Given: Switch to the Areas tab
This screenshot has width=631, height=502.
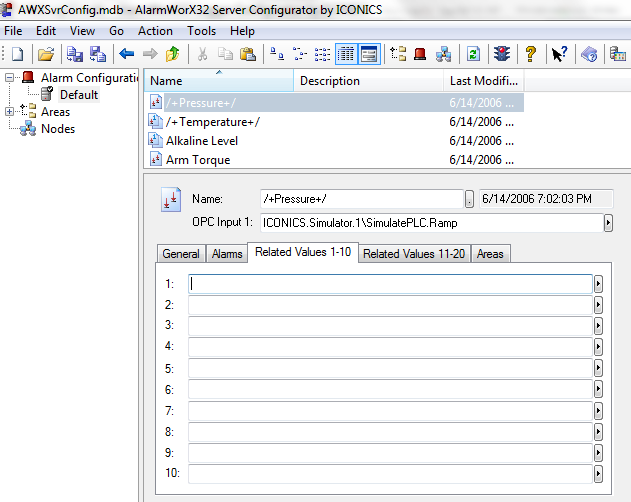Looking at the screenshot, I should point(490,254).
